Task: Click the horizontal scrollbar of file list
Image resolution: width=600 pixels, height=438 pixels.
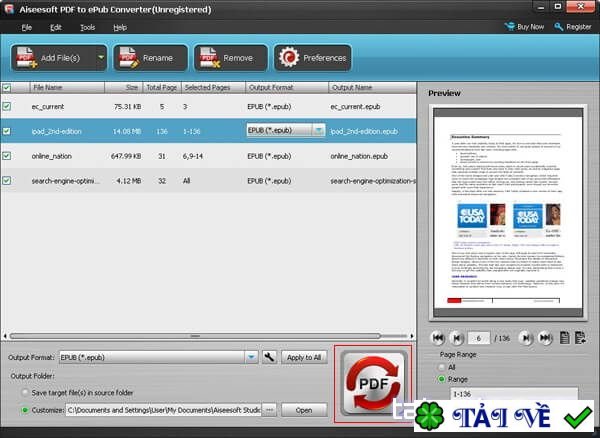Action: (195, 336)
